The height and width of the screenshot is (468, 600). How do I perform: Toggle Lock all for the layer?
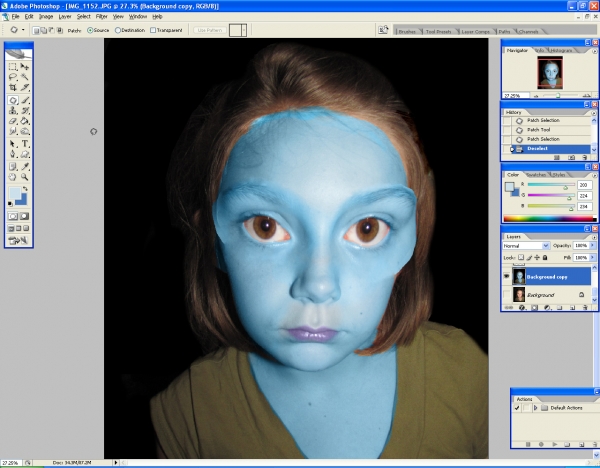(x=545, y=258)
